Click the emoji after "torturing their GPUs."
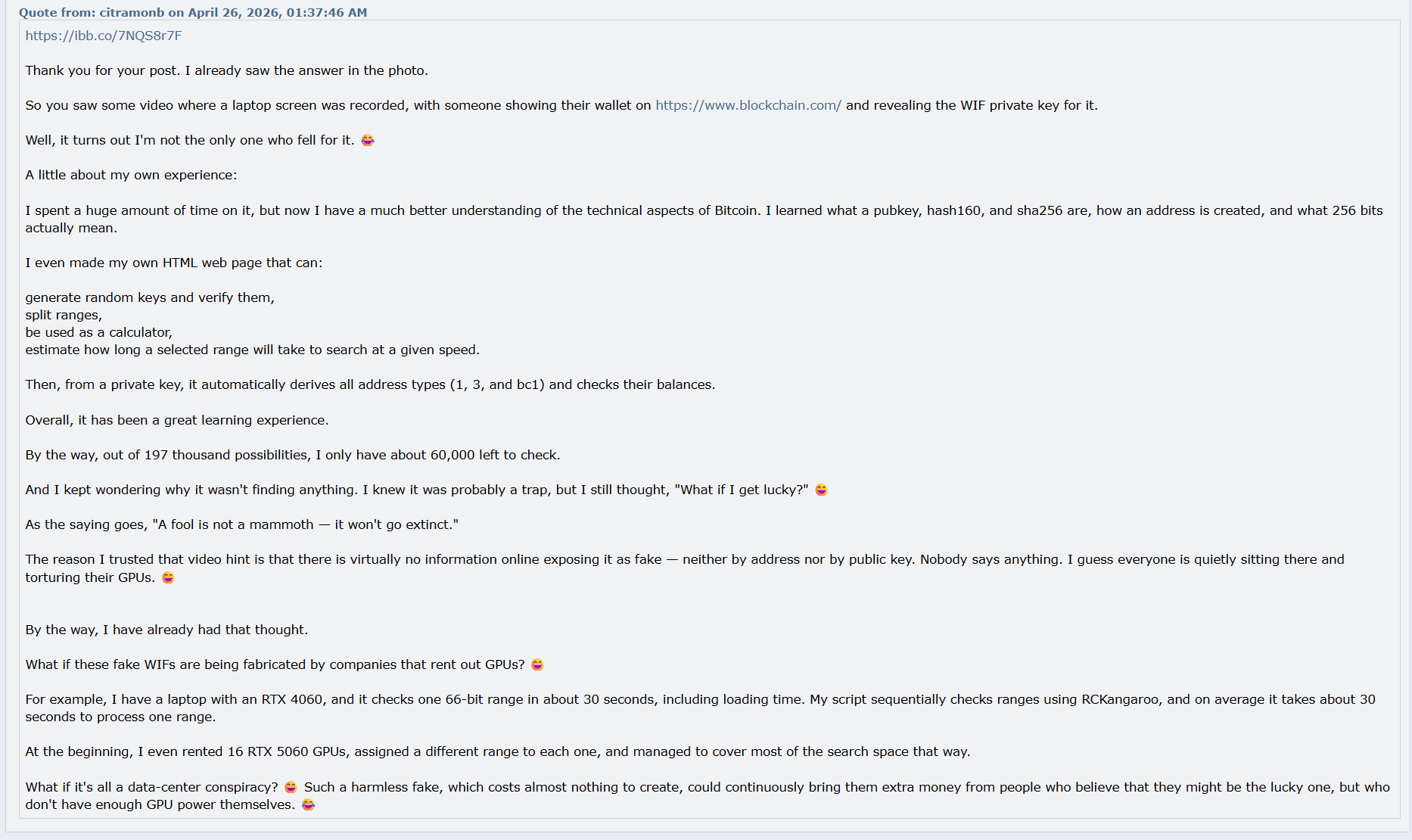This screenshot has height=840, width=1412. pos(168,577)
